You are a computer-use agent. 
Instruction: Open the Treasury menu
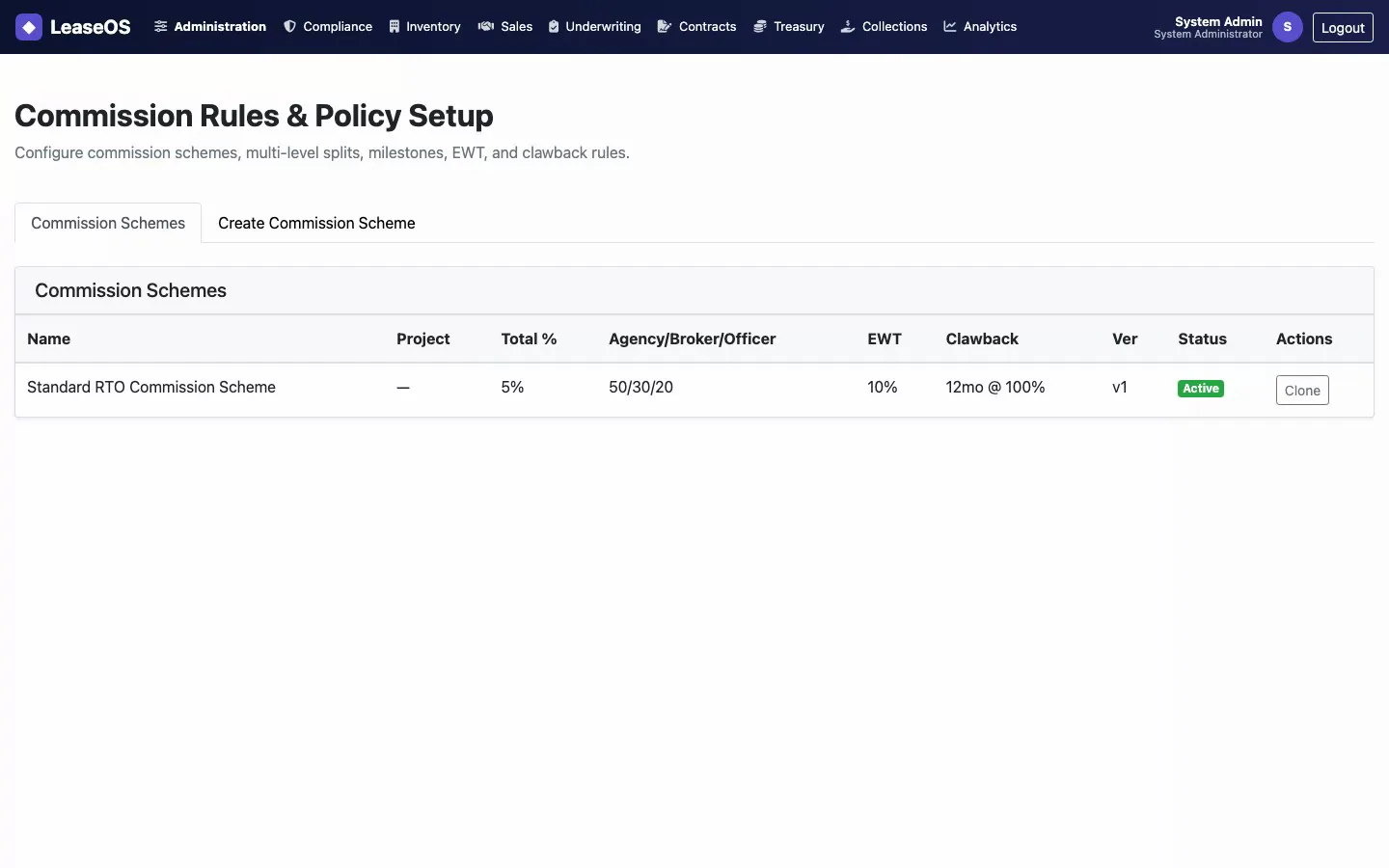(788, 27)
